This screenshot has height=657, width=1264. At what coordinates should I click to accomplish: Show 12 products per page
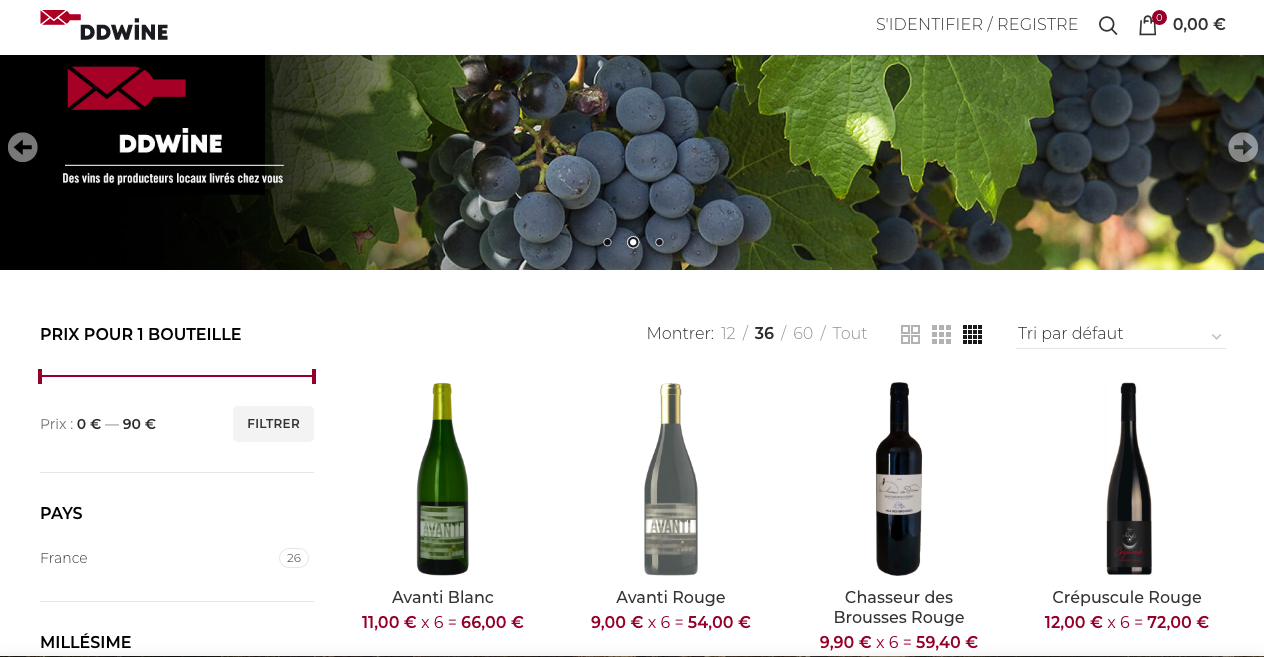click(728, 333)
